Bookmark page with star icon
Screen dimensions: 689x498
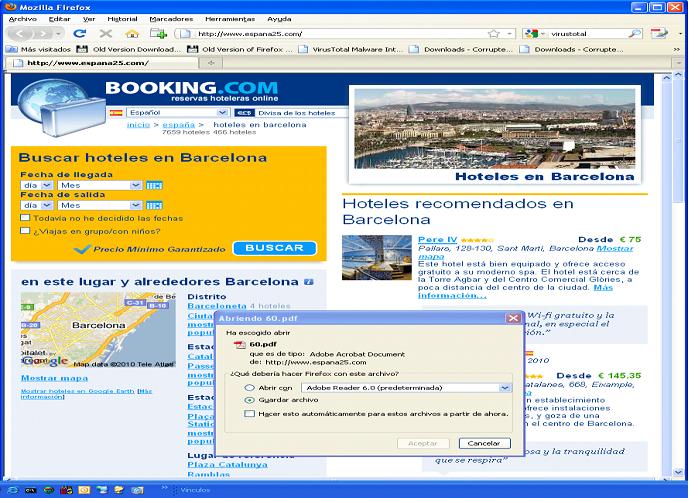pos(494,33)
